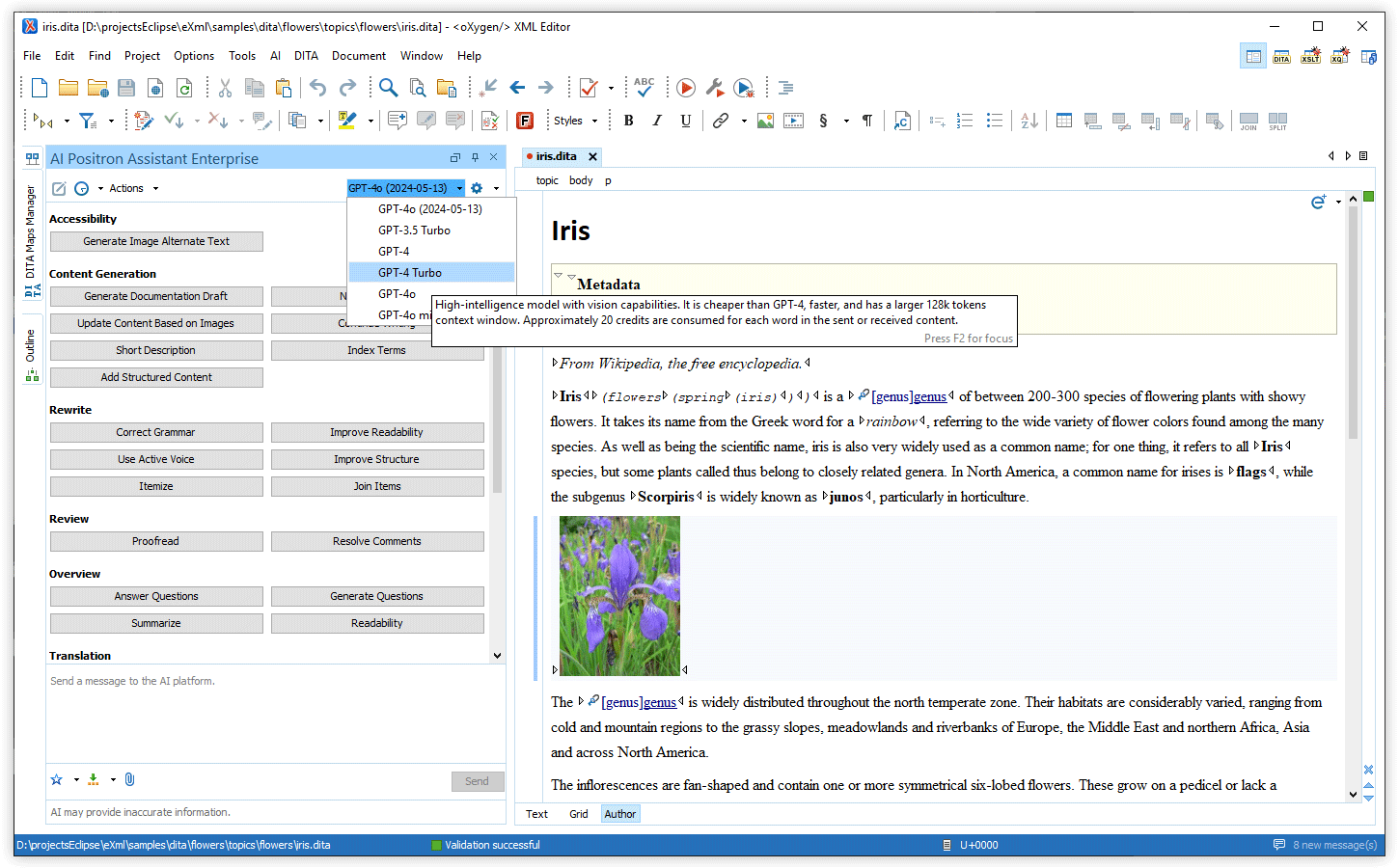Open the GPT-4o (2024-05-13) model combo box
This screenshot has height=868, width=1399.
pyautogui.click(x=406, y=188)
